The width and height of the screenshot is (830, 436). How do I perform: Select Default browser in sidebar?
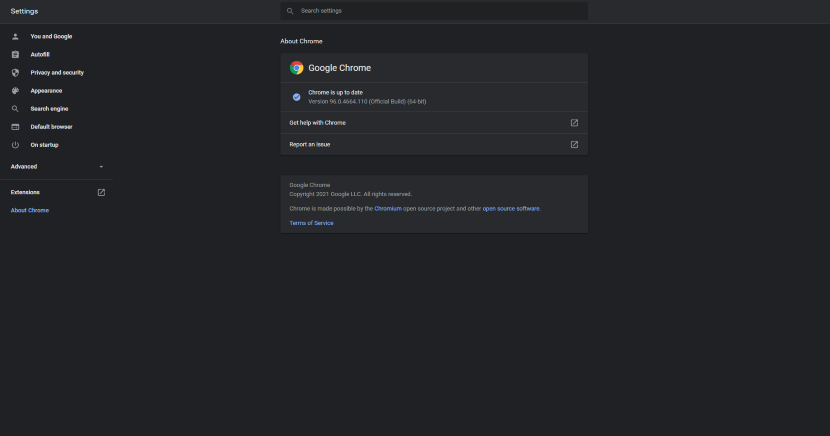pos(51,127)
